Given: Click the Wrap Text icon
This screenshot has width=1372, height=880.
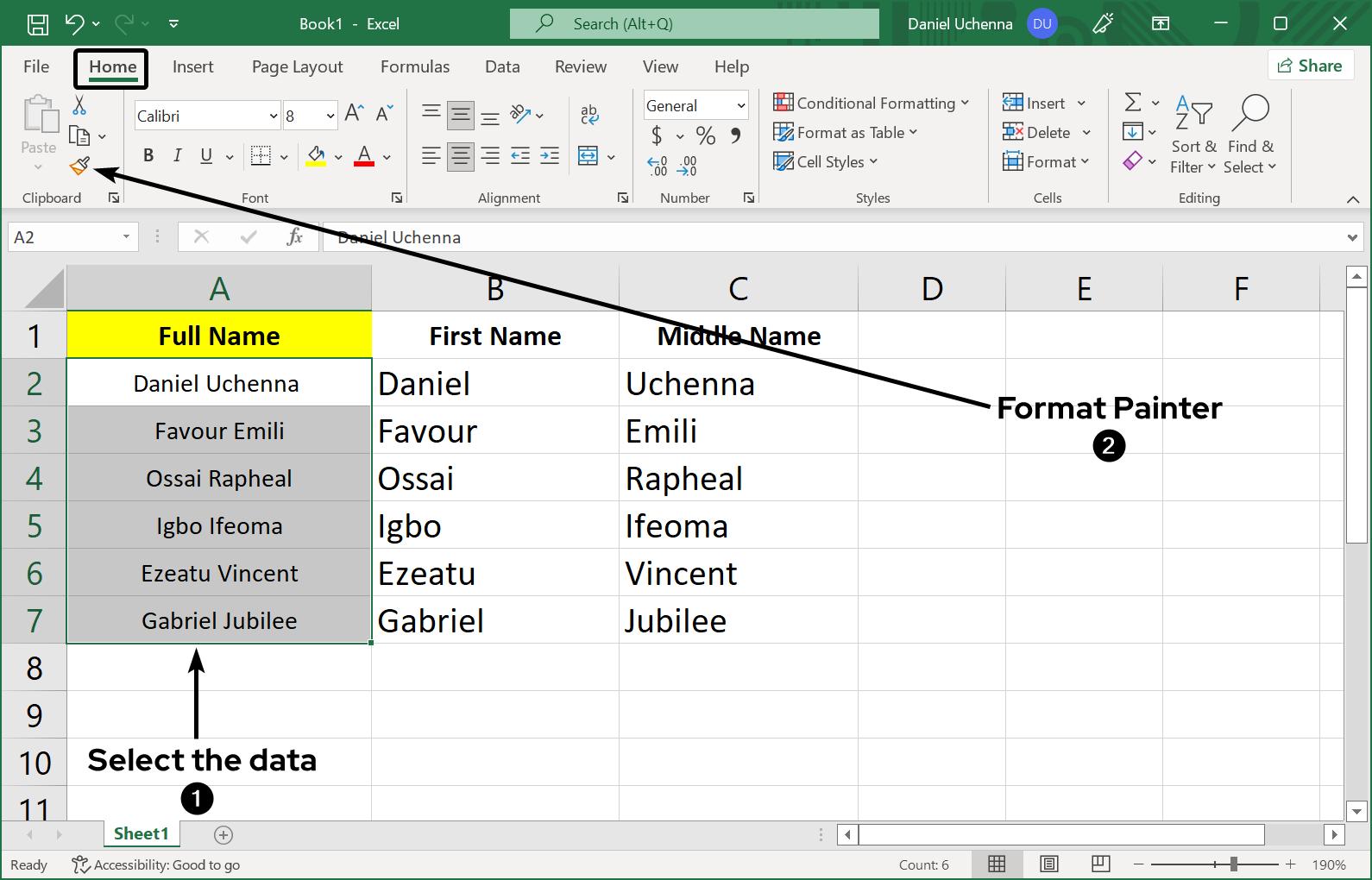Looking at the screenshot, I should tap(589, 114).
